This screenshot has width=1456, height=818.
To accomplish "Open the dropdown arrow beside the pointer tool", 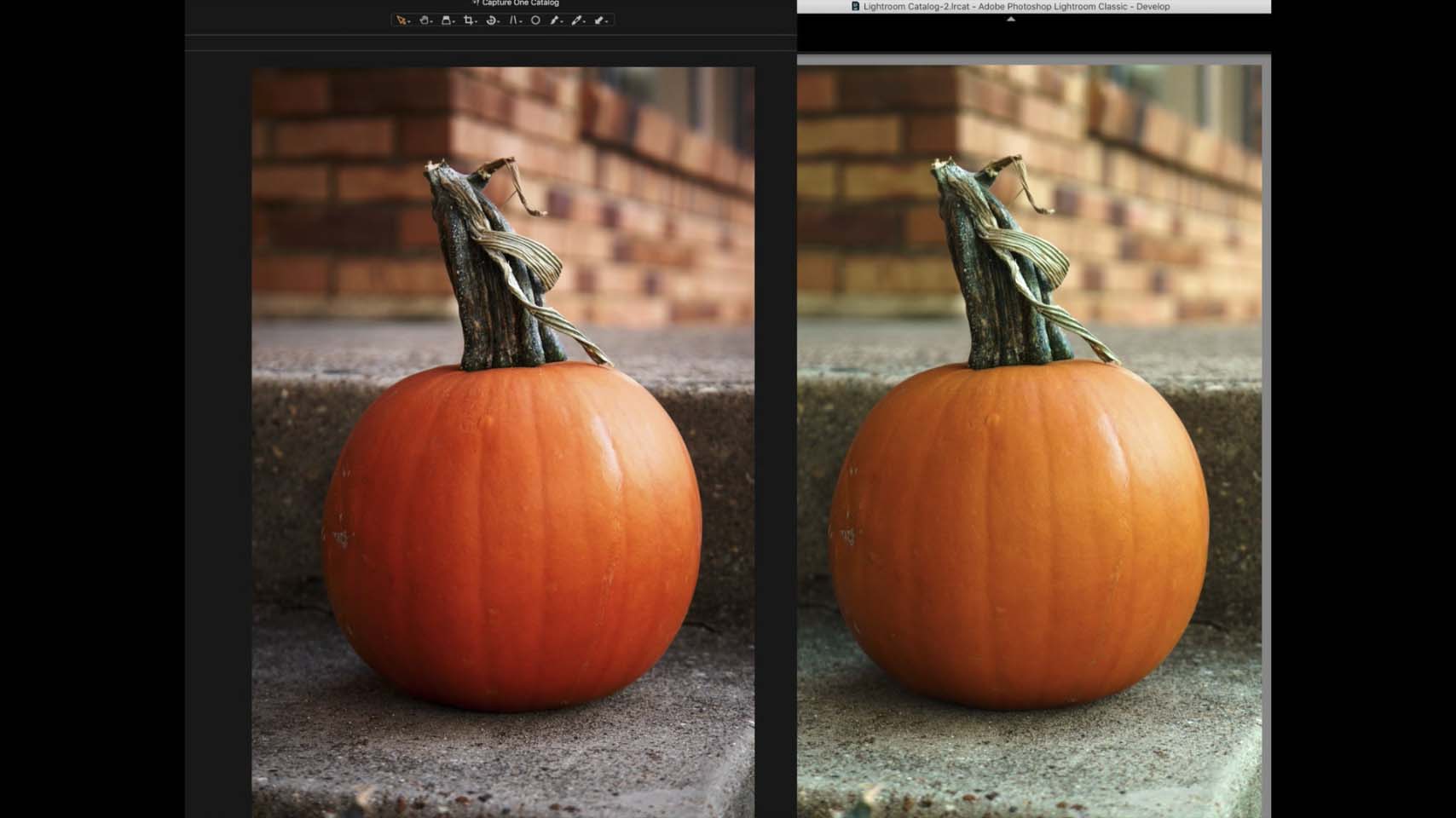I will pos(409,22).
